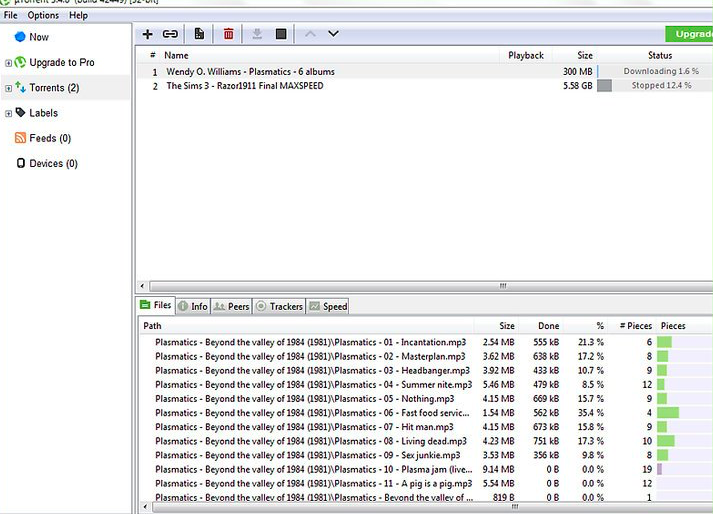Screen dimensions: 713x514
Task: Open the File menu
Action: pyautogui.click(x=10, y=15)
